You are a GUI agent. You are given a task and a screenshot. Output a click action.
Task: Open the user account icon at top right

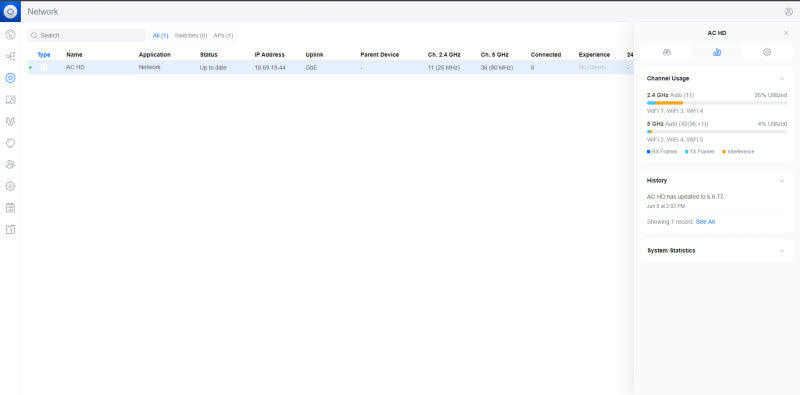click(788, 12)
